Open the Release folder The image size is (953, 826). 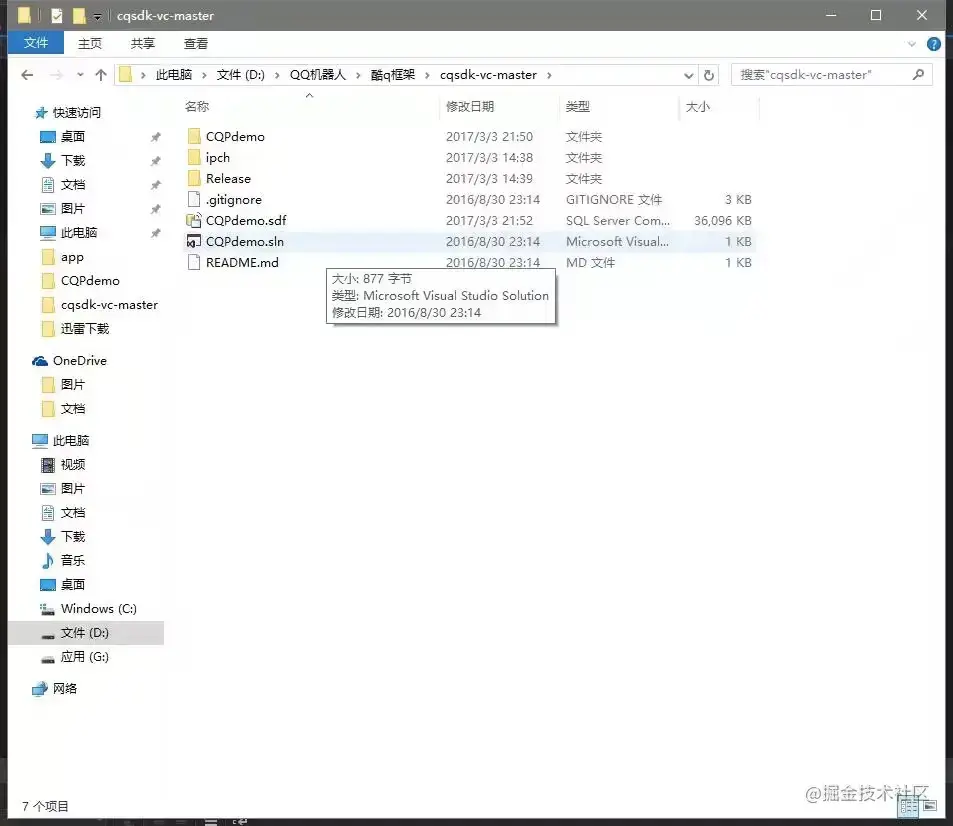(x=228, y=179)
